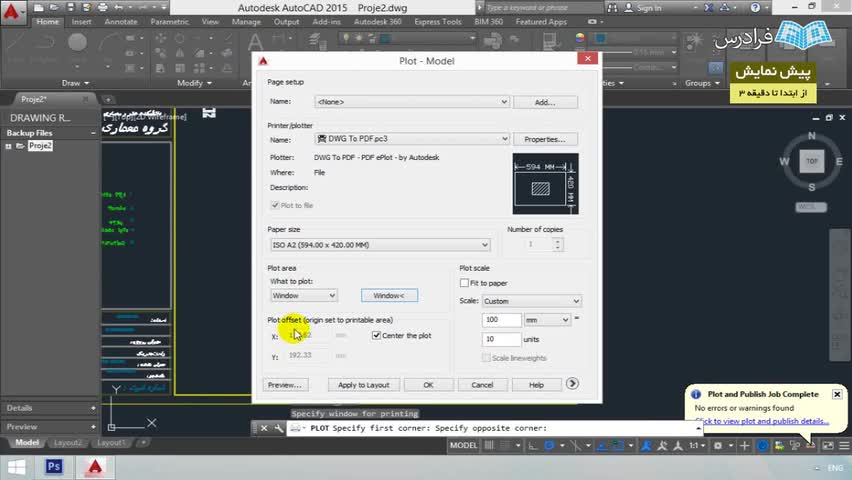The height and width of the screenshot is (480, 852).
Task: Open workspace switching gear in status bar
Action: tap(718, 445)
